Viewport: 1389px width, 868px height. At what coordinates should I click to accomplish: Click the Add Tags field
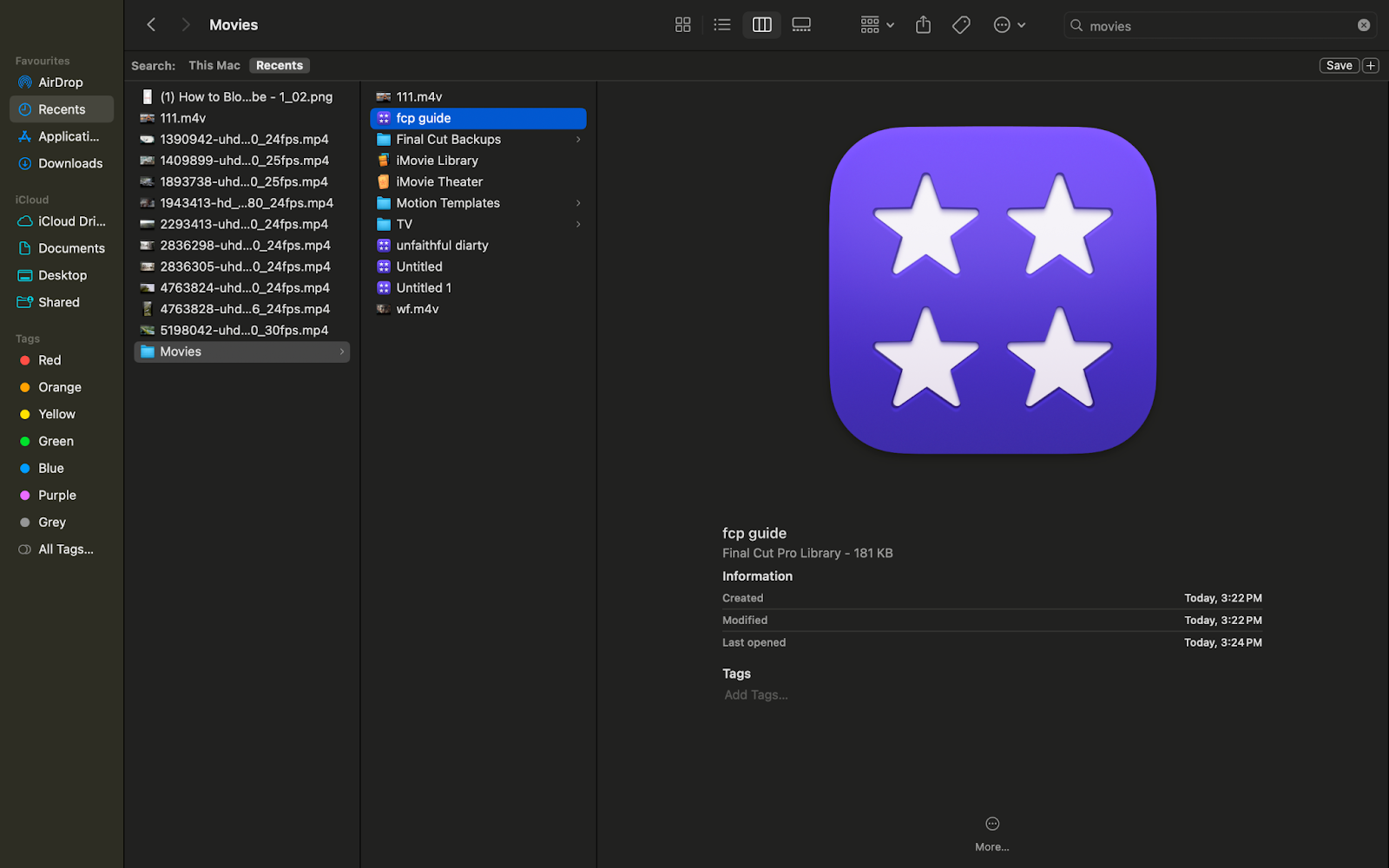[756, 694]
